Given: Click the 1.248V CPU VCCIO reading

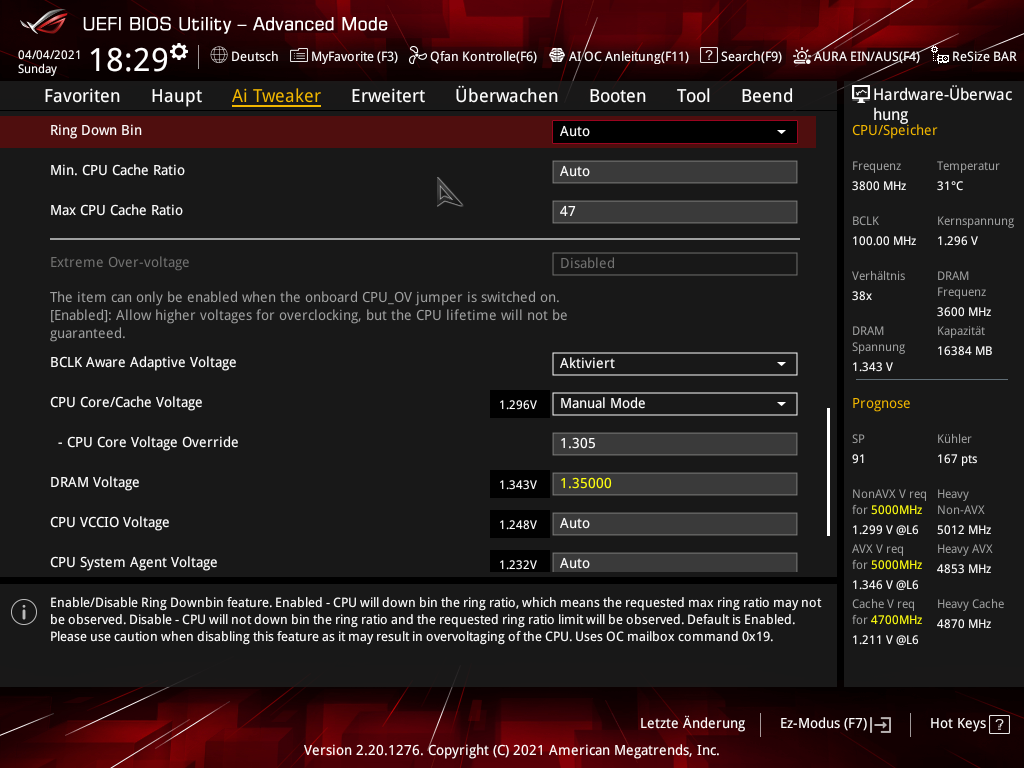Looking at the screenshot, I should pos(518,524).
